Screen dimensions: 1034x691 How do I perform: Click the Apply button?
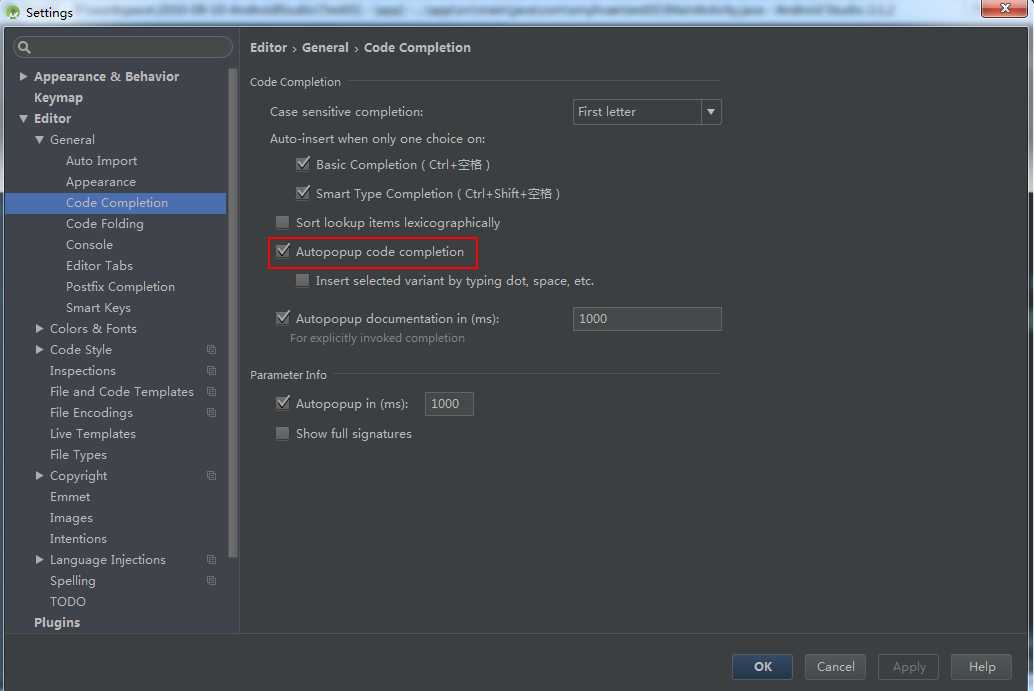coord(909,667)
